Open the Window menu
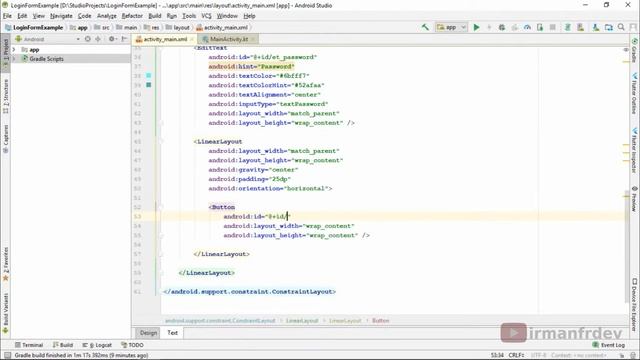This screenshot has height=360, width=640. click(x=227, y=16)
